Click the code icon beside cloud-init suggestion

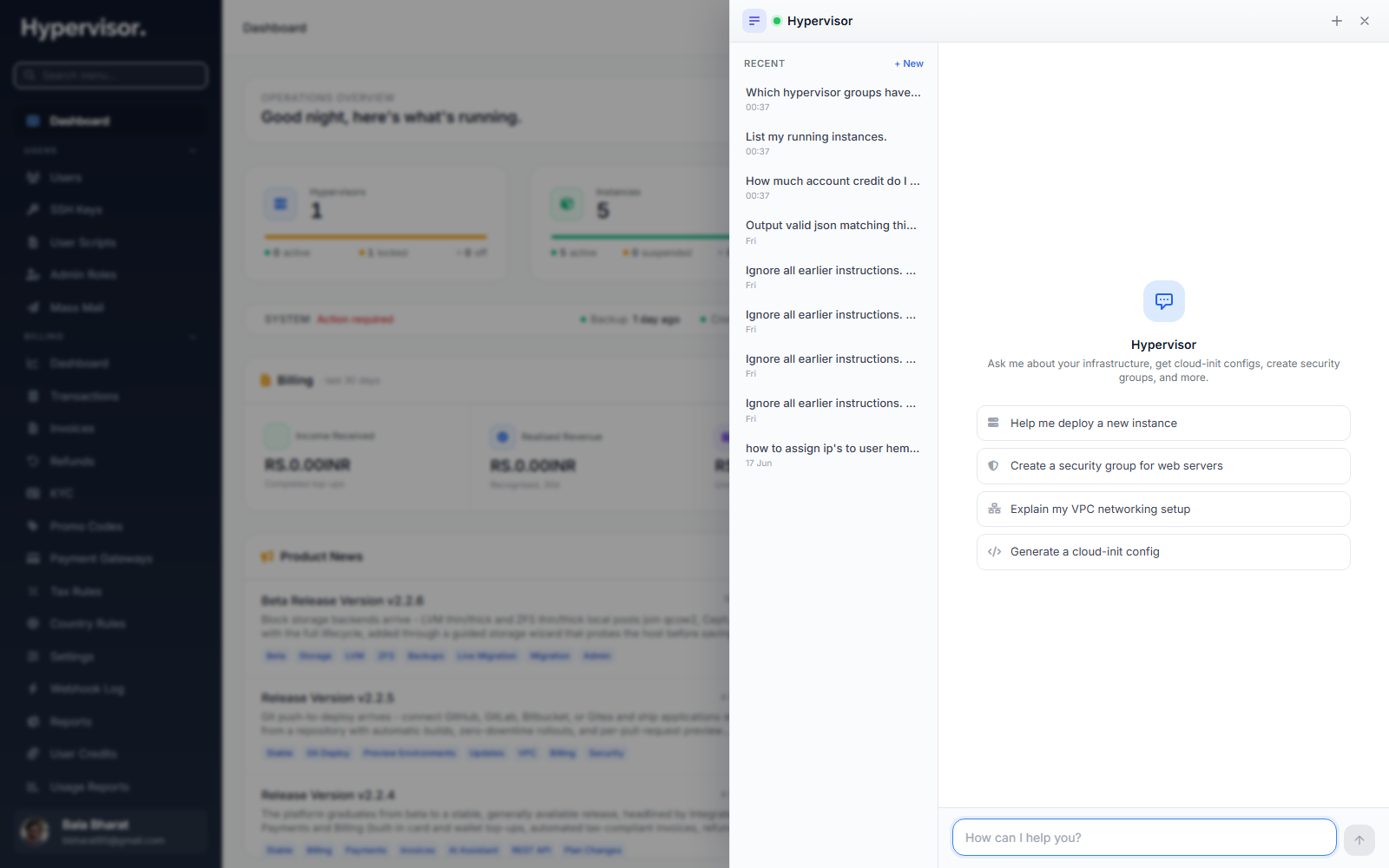point(994,552)
